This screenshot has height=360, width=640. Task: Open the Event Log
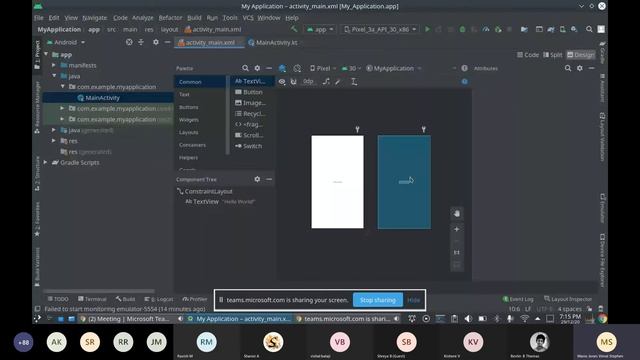pyautogui.click(x=518, y=299)
